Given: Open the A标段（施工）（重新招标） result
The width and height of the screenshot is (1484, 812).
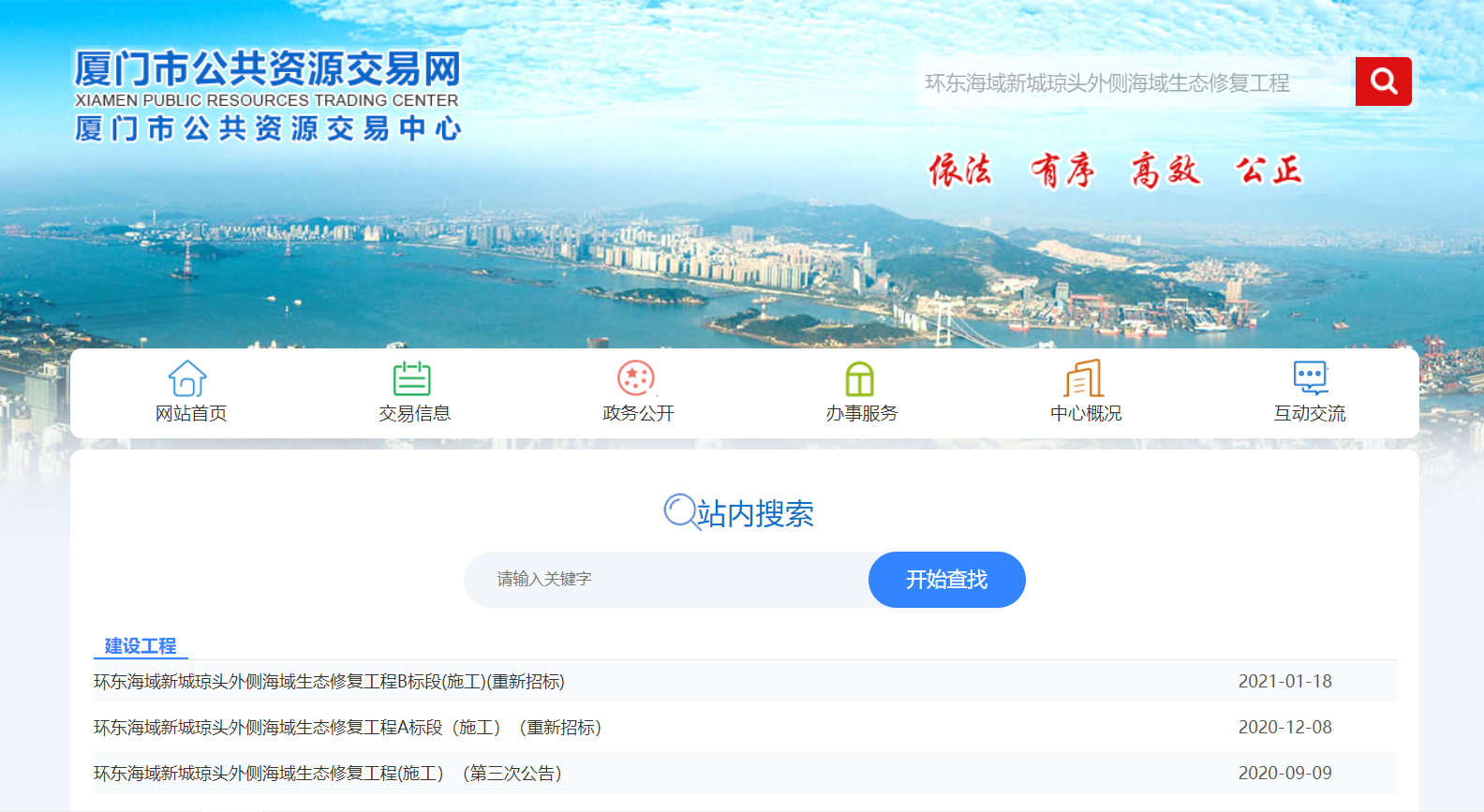Looking at the screenshot, I should 347,728.
